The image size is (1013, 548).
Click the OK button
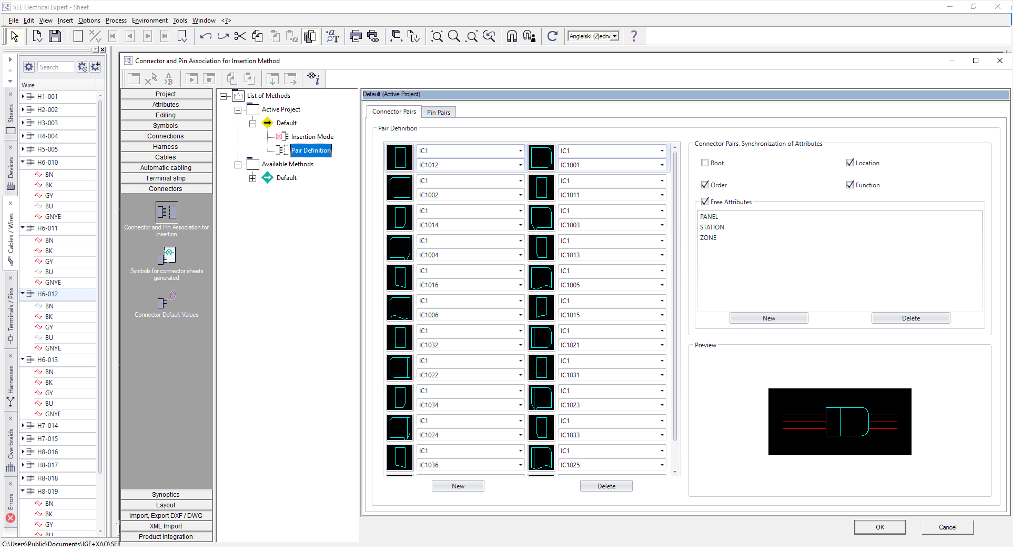(879, 526)
